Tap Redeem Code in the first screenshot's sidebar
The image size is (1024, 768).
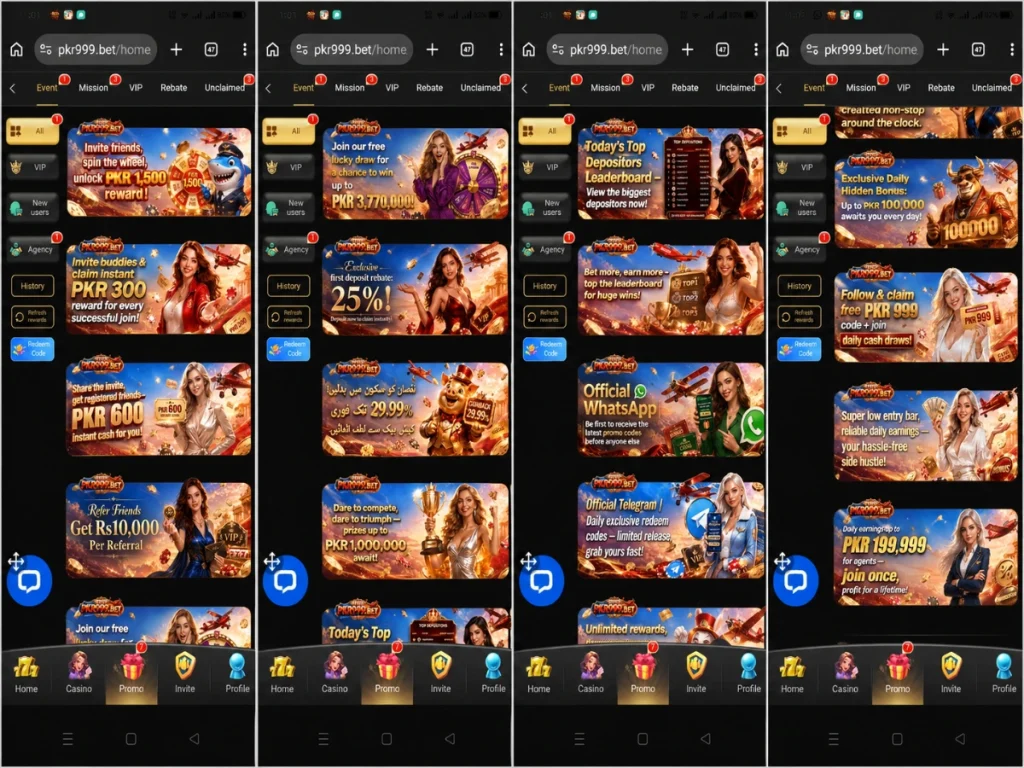tap(32, 349)
